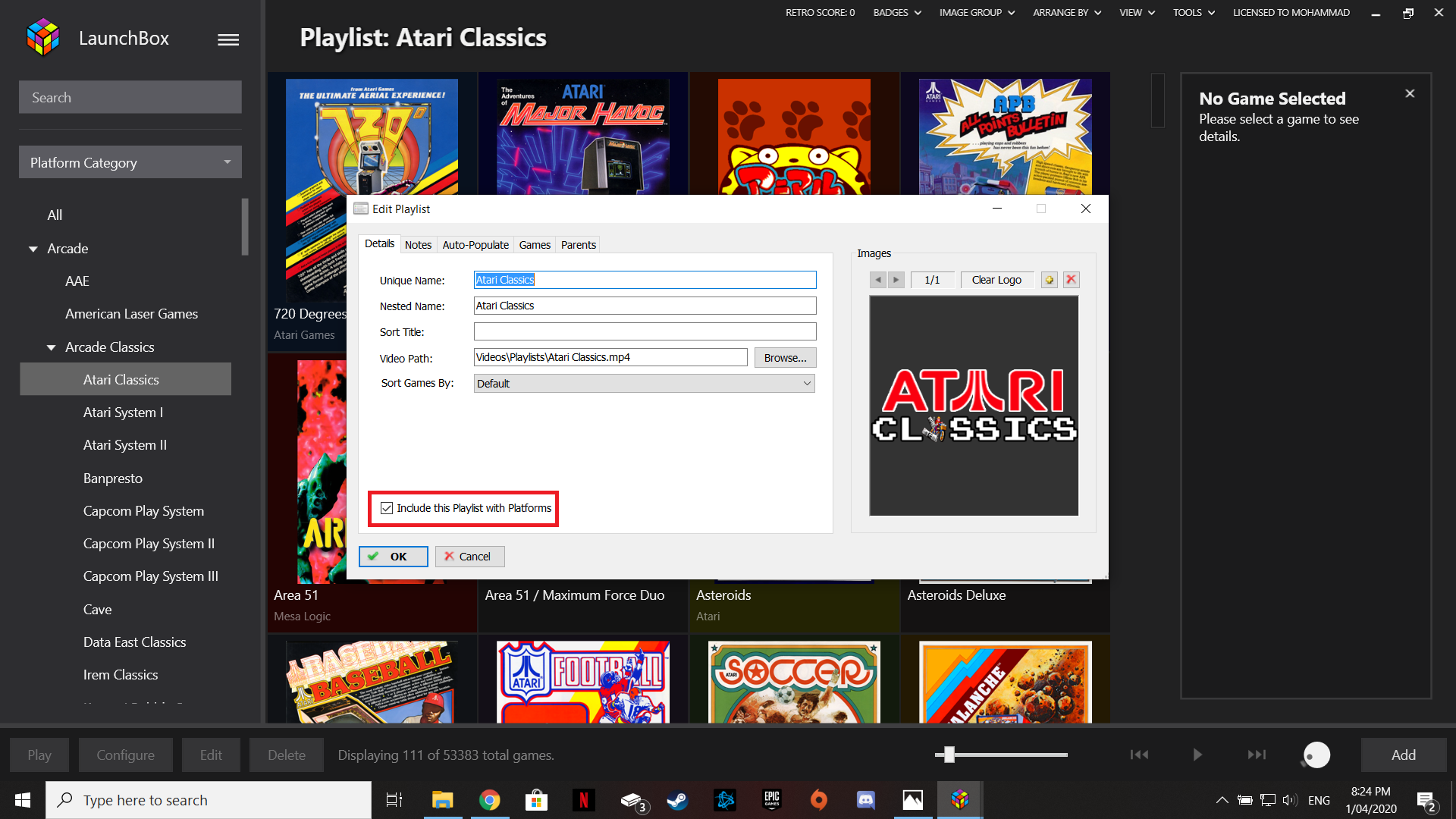Show next image in Edit Playlist
This screenshot has width=1456, height=819.
pyautogui.click(x=896, y=280)
